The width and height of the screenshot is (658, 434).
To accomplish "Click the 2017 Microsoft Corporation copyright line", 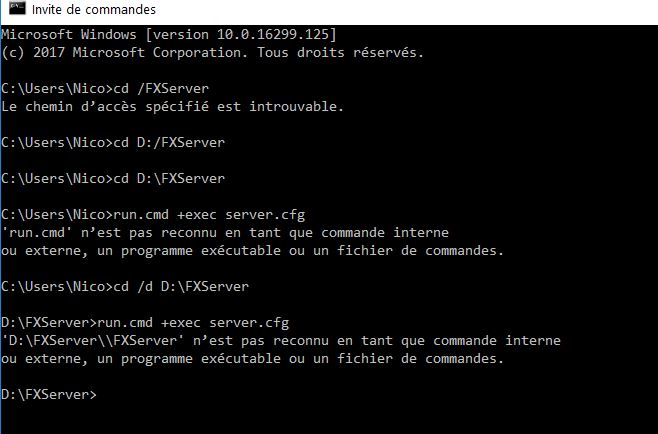I will tap(212, 52).
